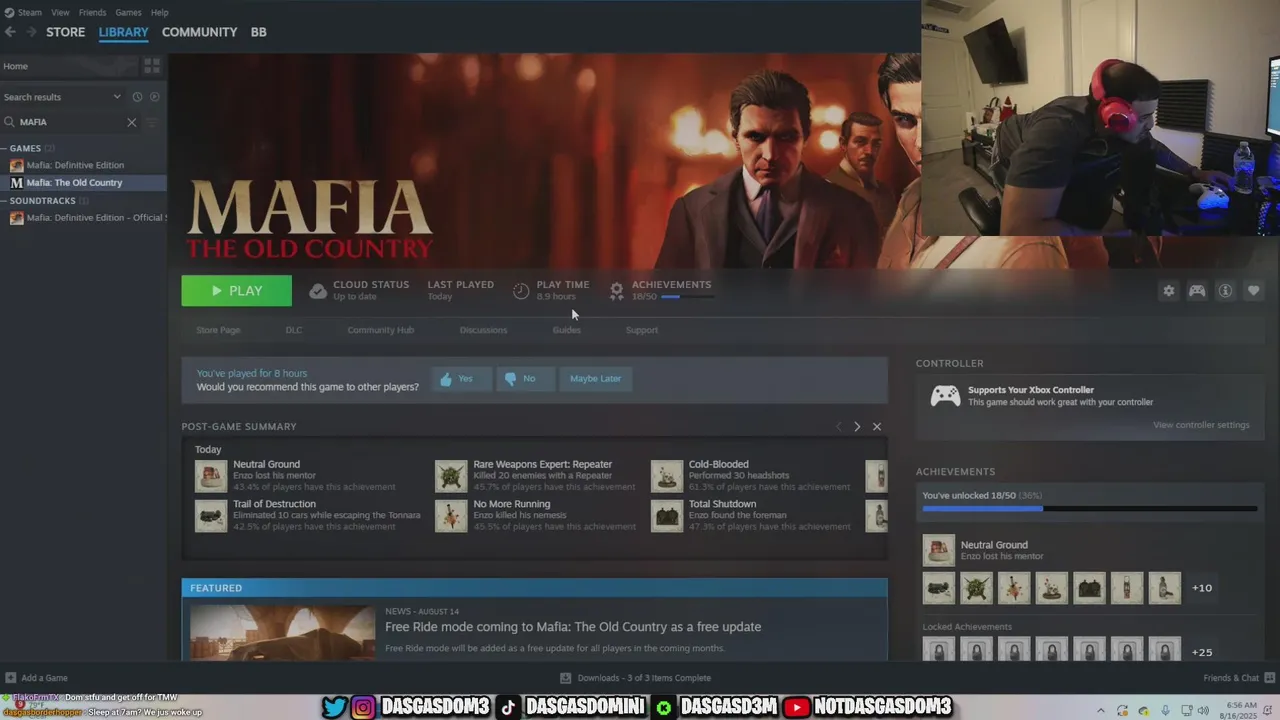Open the View menu
This screenshot has height=720, width=1280.
coord(60,13)
